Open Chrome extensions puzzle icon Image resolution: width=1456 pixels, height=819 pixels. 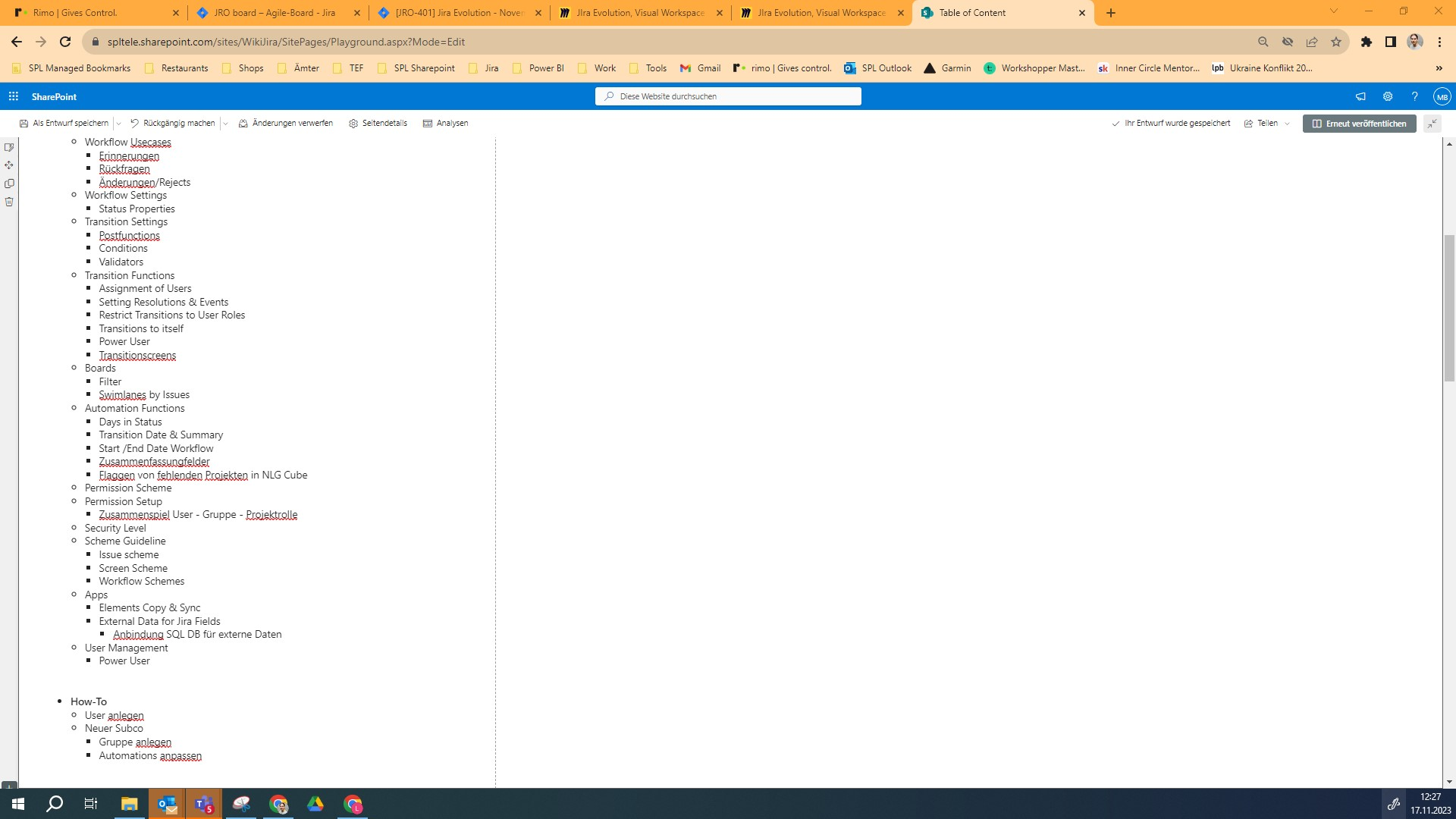pyautogui.click(x=1367, y=42)
